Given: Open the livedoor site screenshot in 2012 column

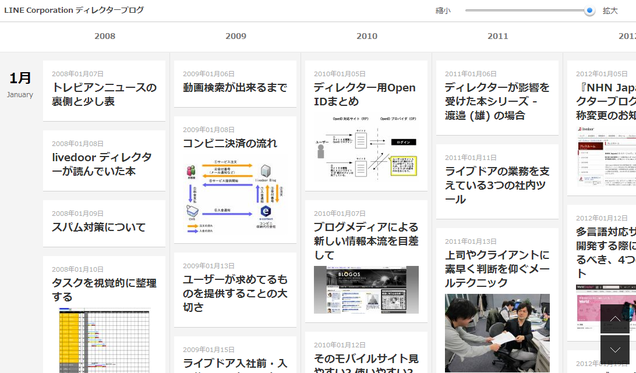Looking at the screenshot, I should coord(606,156).
